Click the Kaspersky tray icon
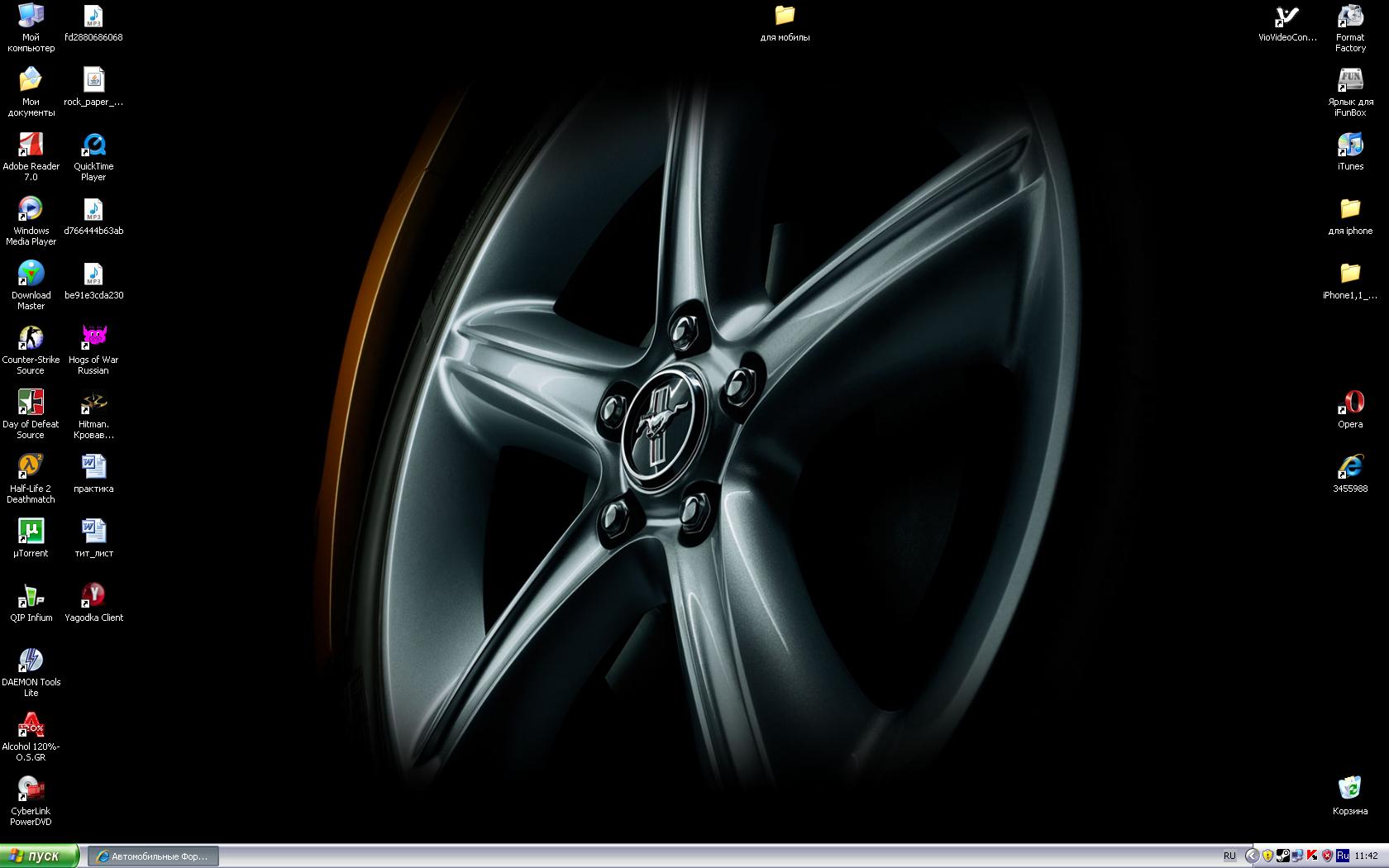Image resolution: width=1389 pixels, height=868 pixels. [1312, 856]
